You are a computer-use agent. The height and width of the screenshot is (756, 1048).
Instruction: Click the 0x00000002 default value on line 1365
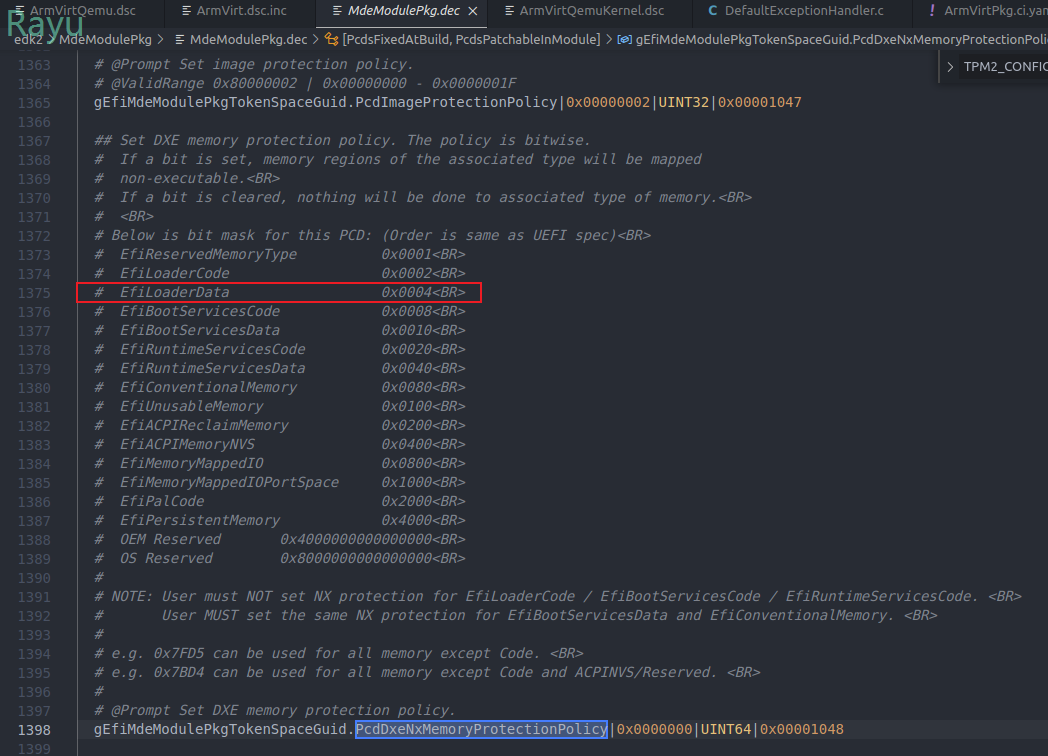coord(608,102)
